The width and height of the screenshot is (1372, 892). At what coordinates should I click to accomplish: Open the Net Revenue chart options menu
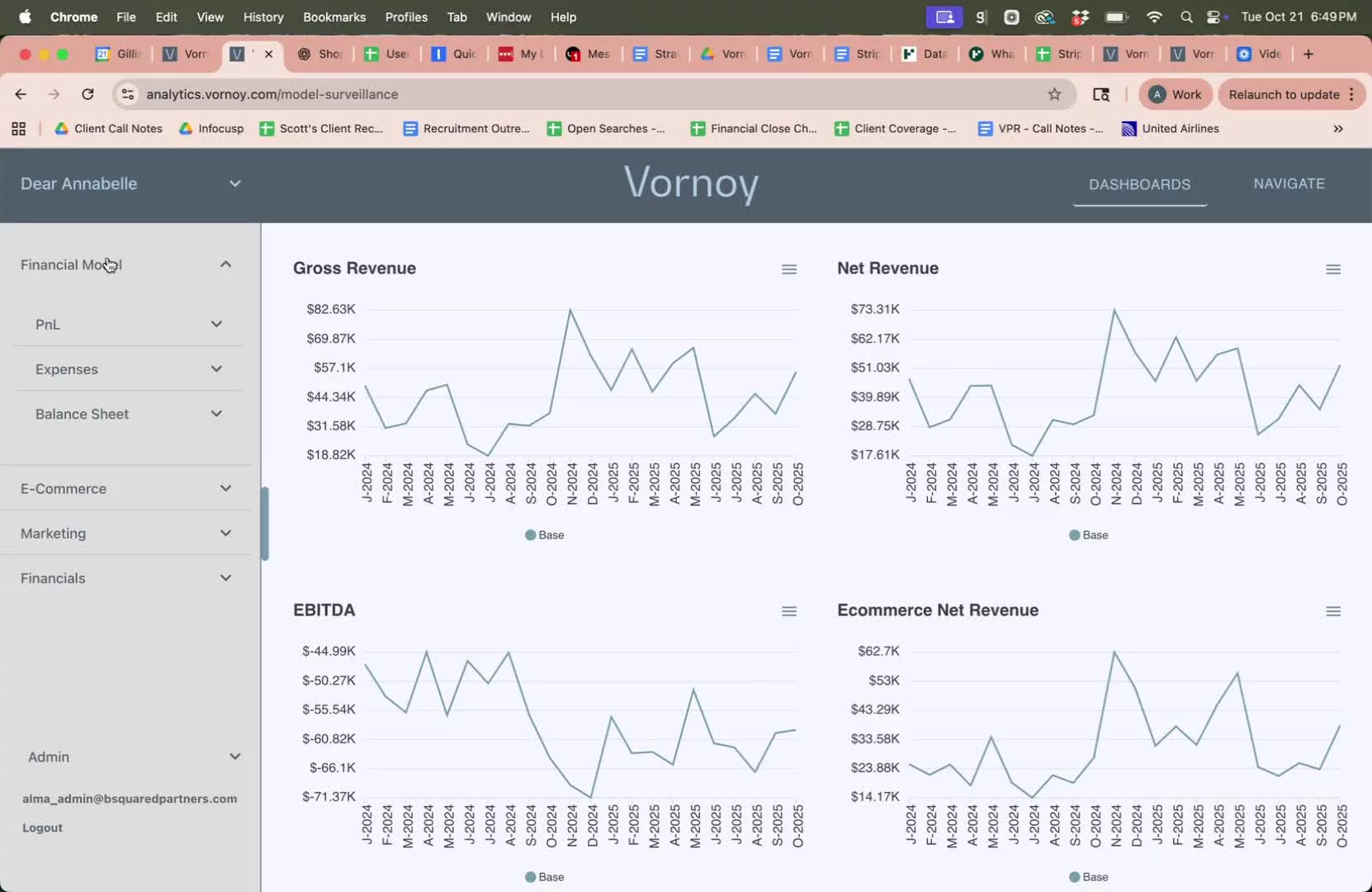coord(1332,268)
